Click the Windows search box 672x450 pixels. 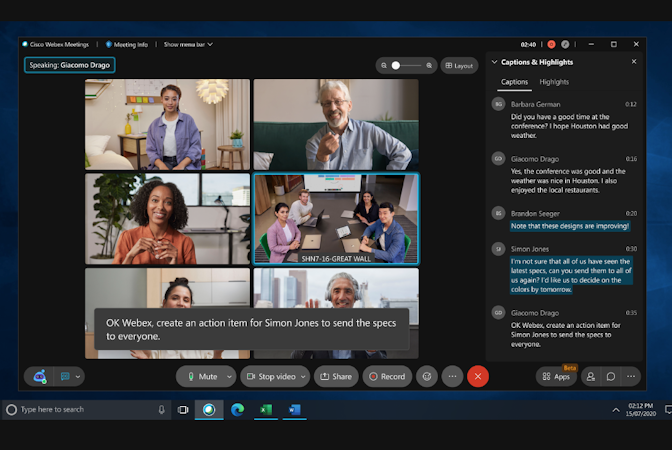pyautogui.click(x=87, y=410)
